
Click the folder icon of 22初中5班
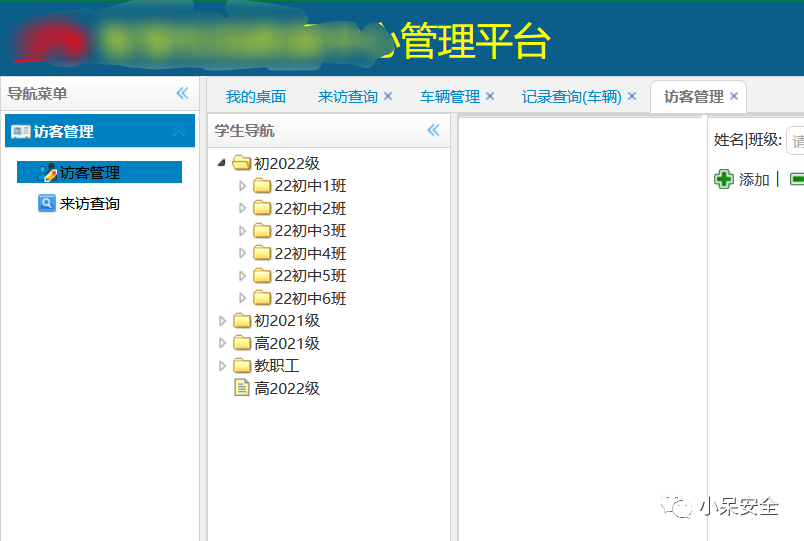pos(262,276)
